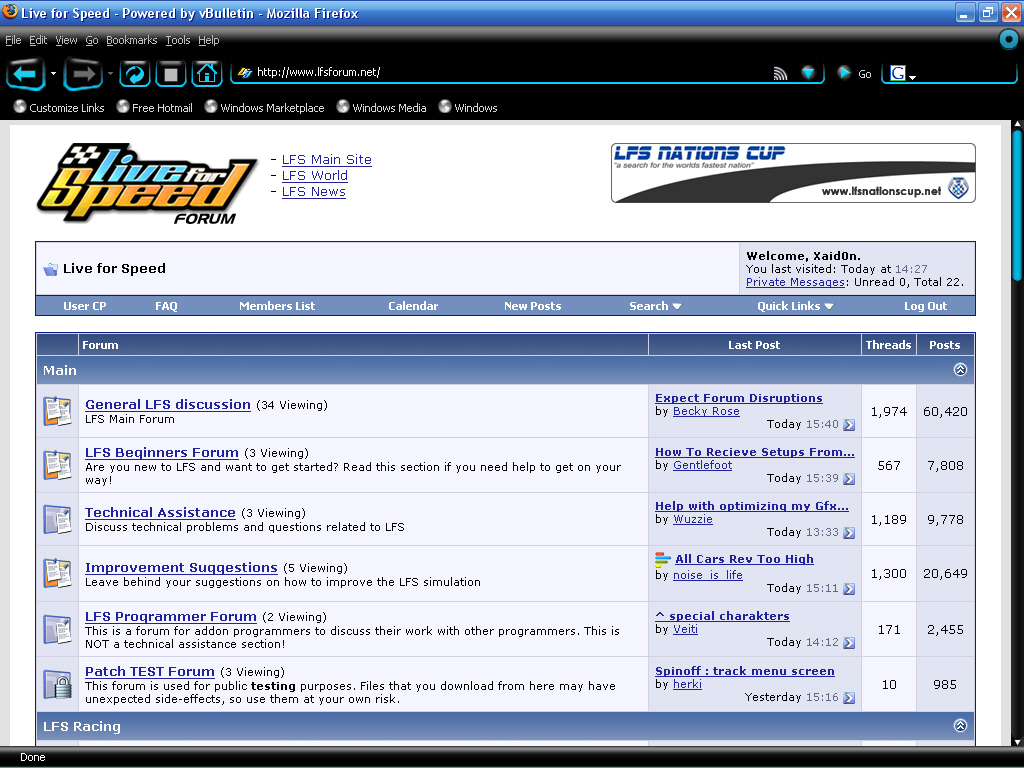Viewport: 1024px width, 768px height.
Task: Click the Google search engine icon
Action: pyautogui.click(x=898, y=73)
